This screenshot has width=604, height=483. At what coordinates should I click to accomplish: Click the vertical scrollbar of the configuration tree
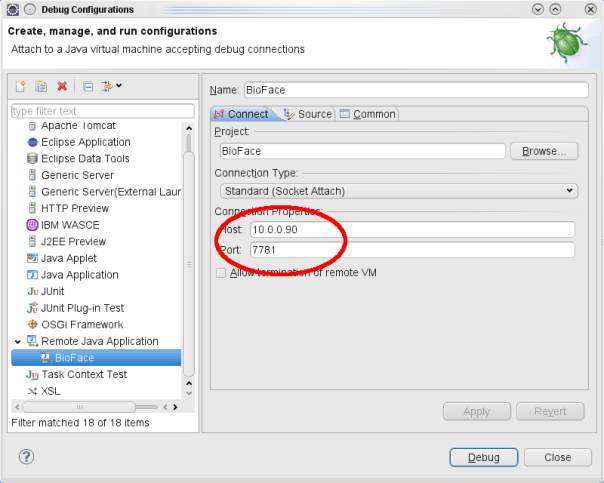pyautogui.click(x=190, y=250)
